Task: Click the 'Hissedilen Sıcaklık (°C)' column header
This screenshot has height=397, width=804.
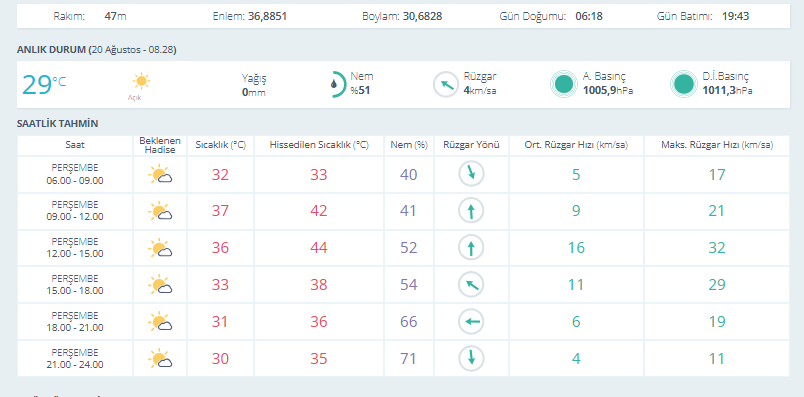Action: pyautogui.click(x=319, y=145)
